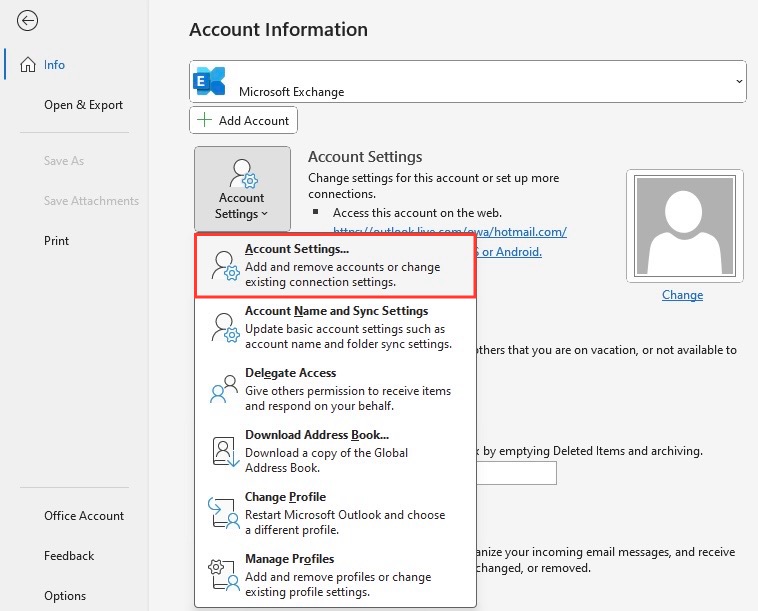Click the Microsoft Exchange logo icon

[209, 81]
